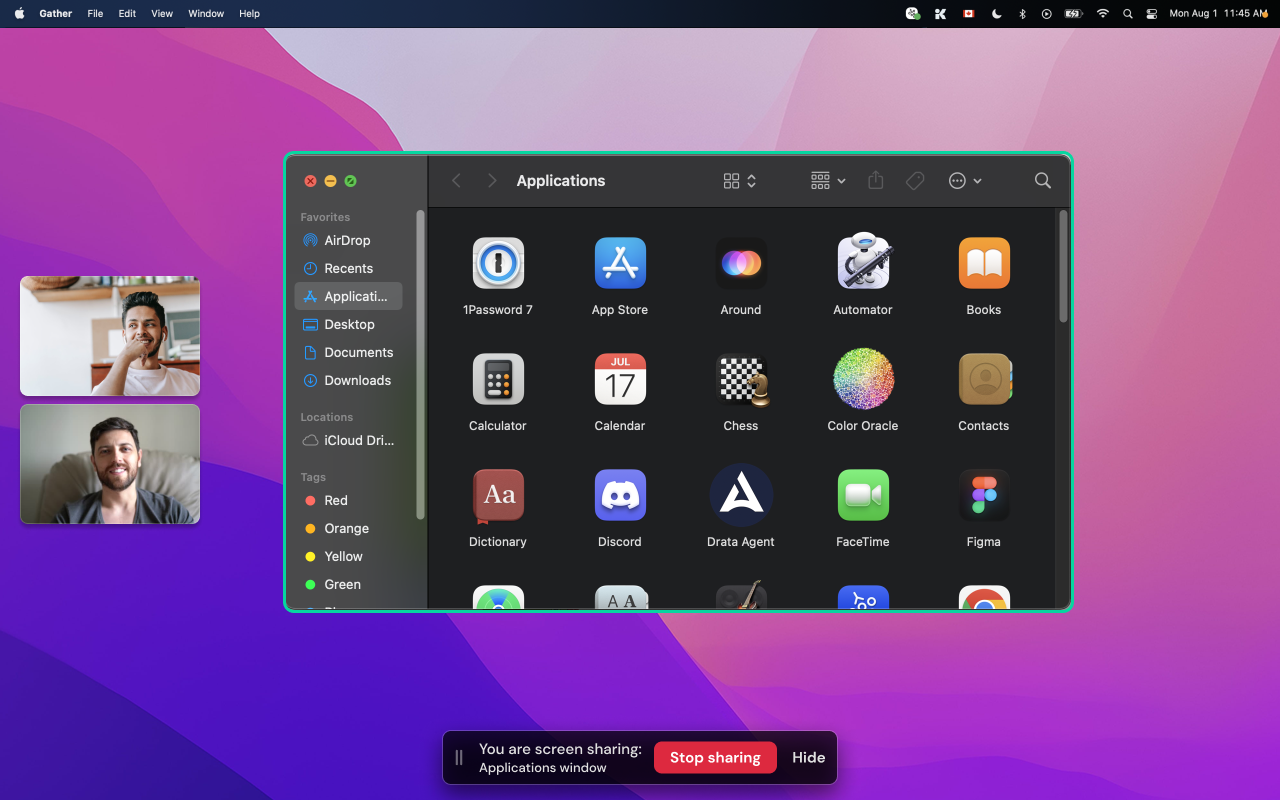
Task: Click the Stop sharing button
Action: click(715, 757)
